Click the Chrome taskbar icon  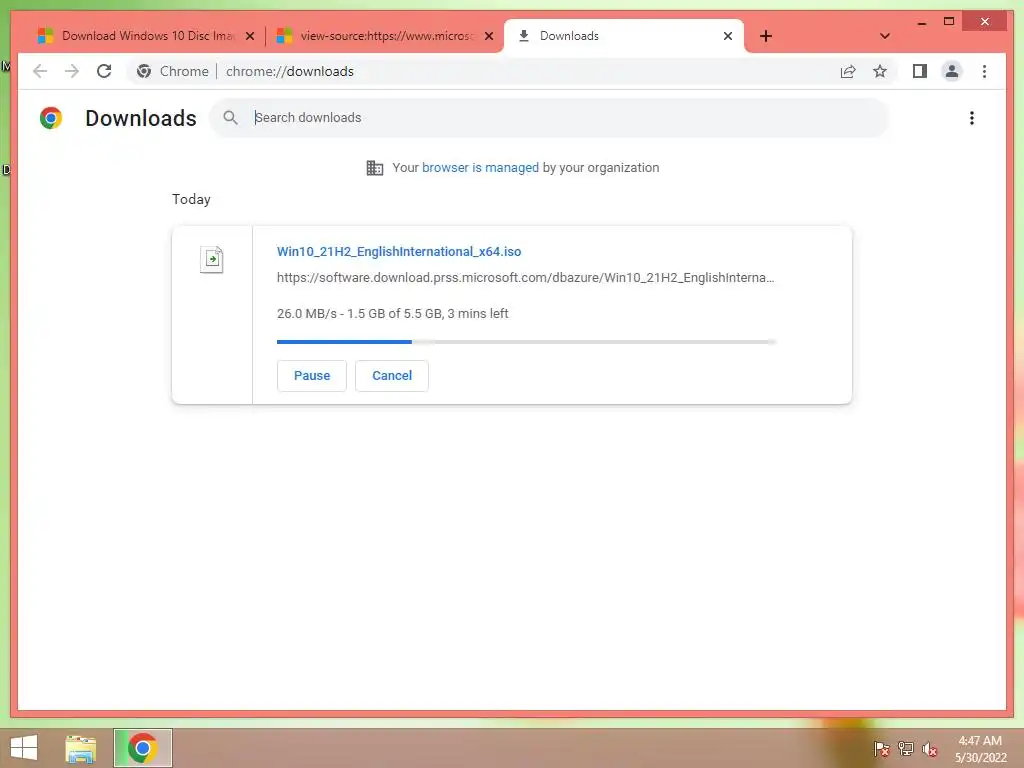tap(142, 748)
